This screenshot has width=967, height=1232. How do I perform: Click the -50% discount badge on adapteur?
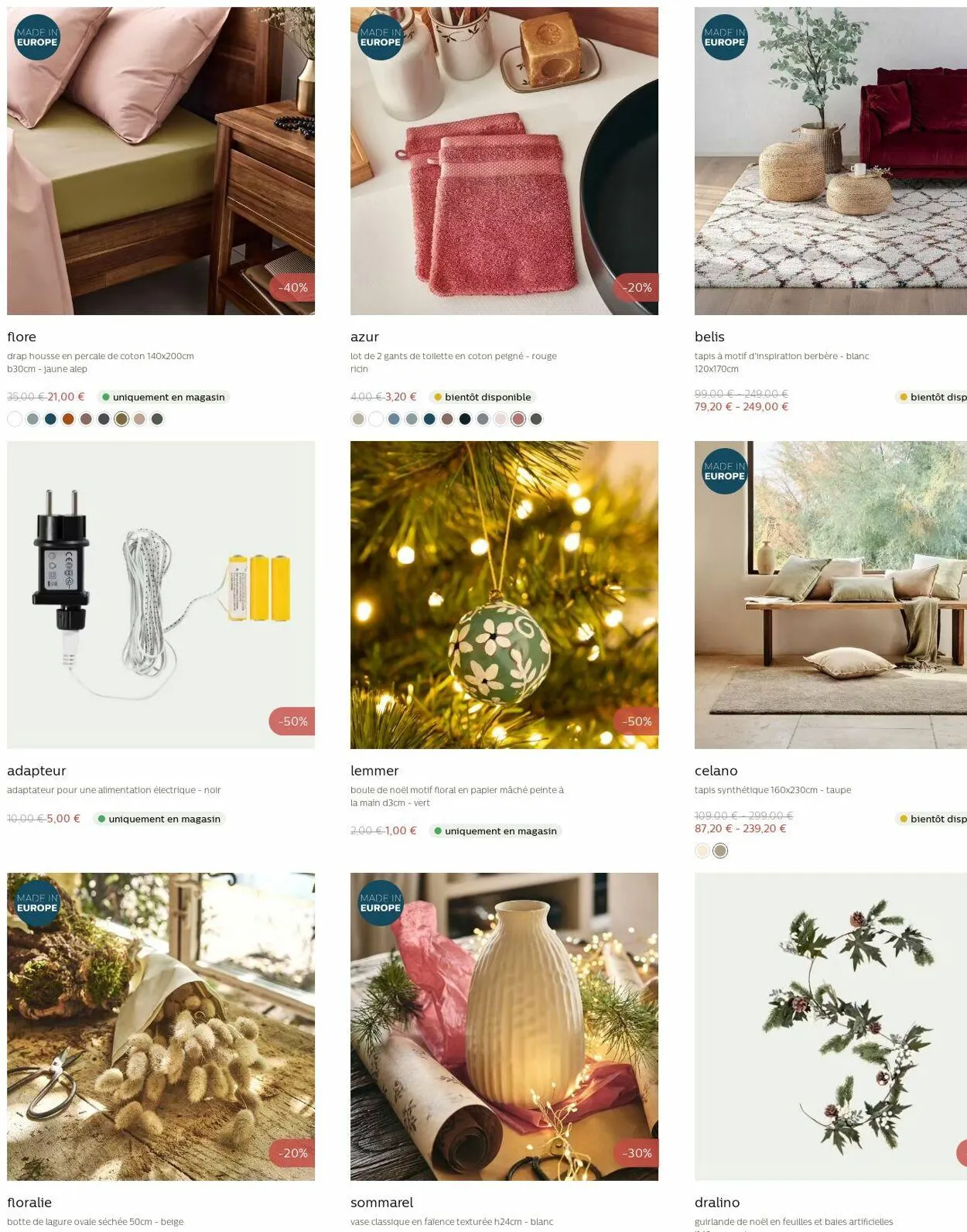pyautogui.click(x=292, y=720)
